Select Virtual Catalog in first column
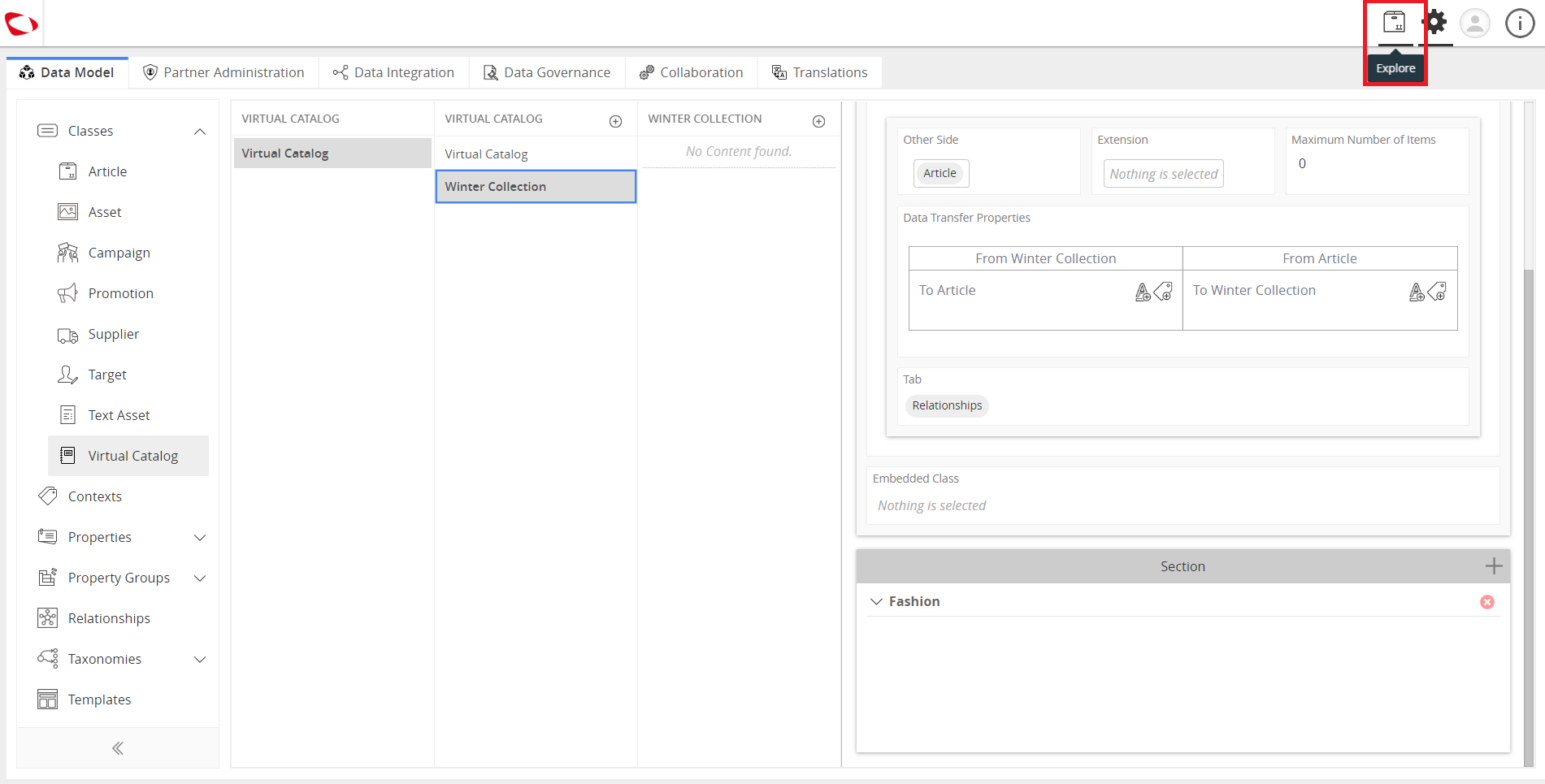Image resolution: width=1545 pixels, height=784 pixels. tap(332, 153)
